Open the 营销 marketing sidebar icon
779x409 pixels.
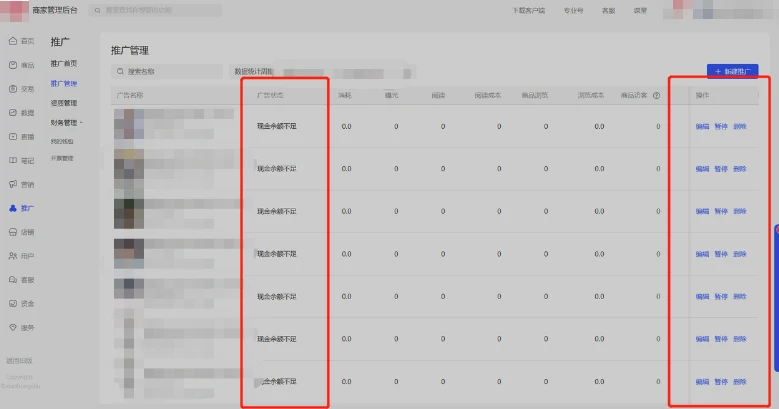[x=13, y=184]
